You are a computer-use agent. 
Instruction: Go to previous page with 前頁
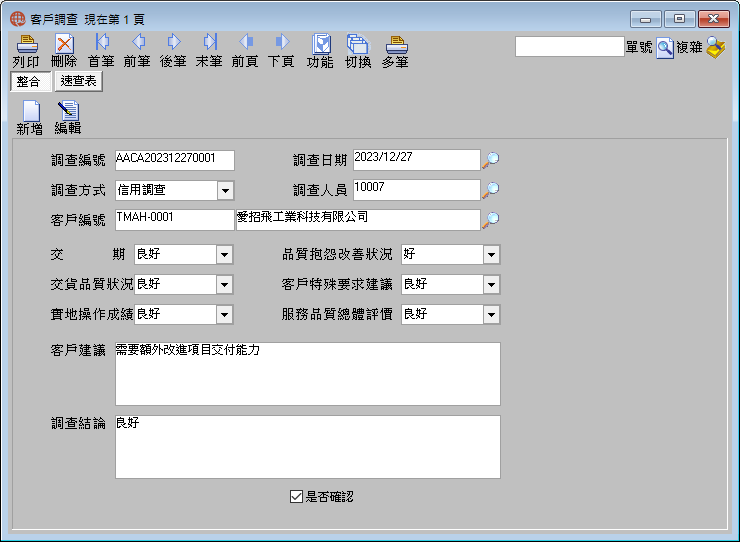tap(246, 42)
